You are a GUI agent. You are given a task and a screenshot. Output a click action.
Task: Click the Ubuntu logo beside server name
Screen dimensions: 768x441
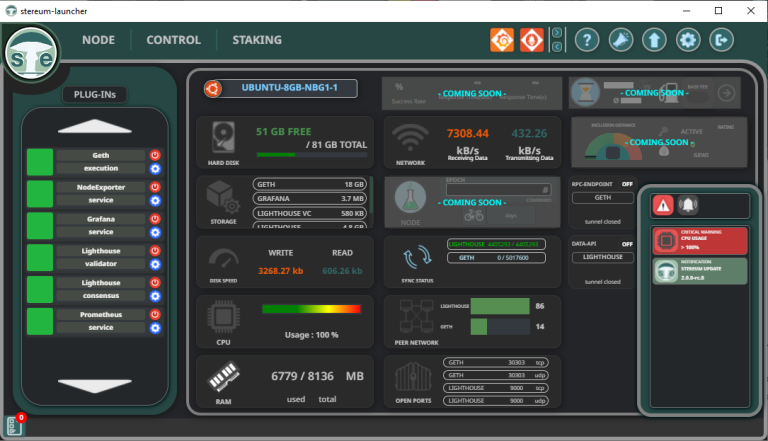pyautogui.click(x=213, y=89)
